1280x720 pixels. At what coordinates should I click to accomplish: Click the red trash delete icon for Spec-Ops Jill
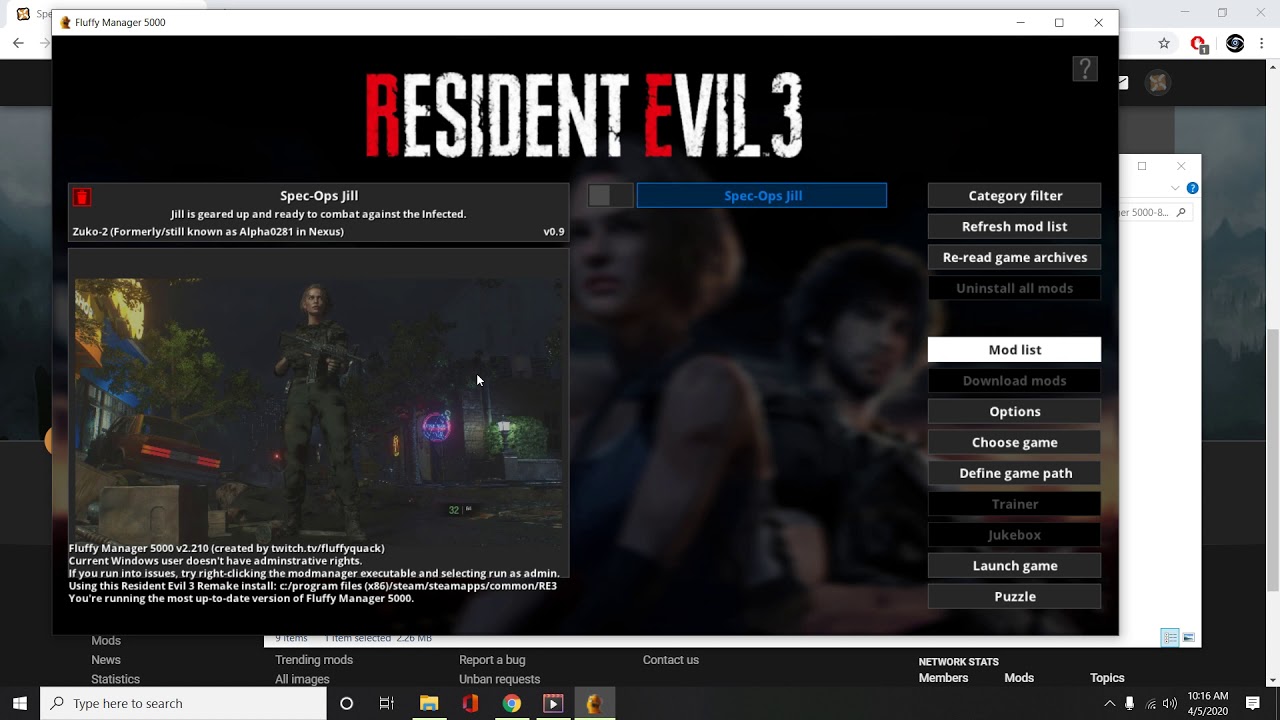coord(82,198)
